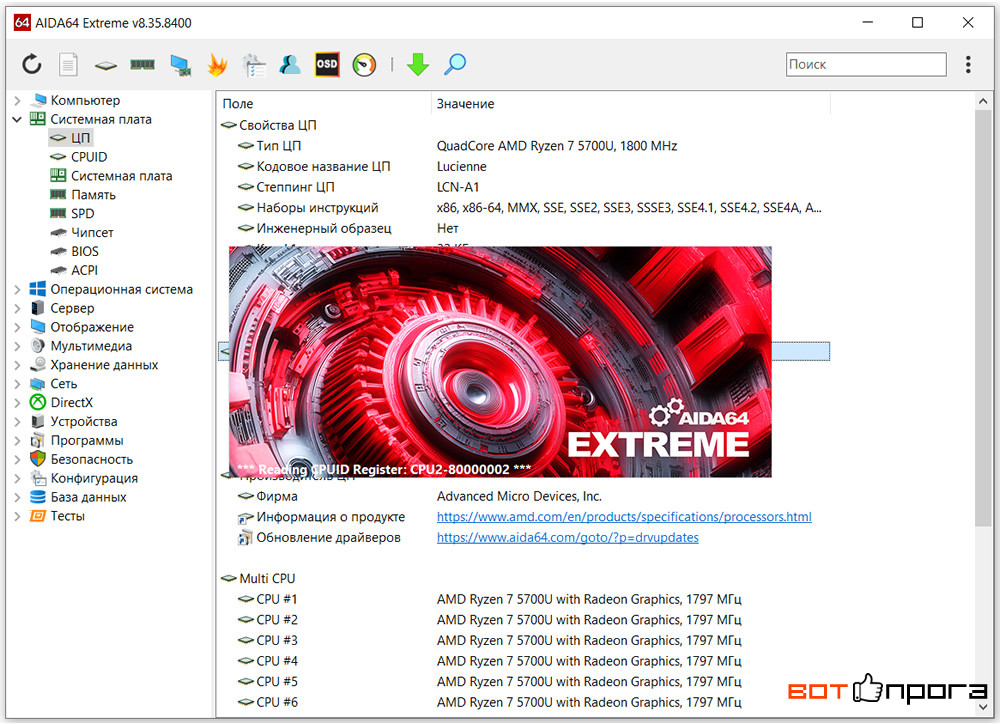This screenshot has width=1000, height=724.
Task: Click the Хранение данных drive icon
Action: [x=38, y=365]
